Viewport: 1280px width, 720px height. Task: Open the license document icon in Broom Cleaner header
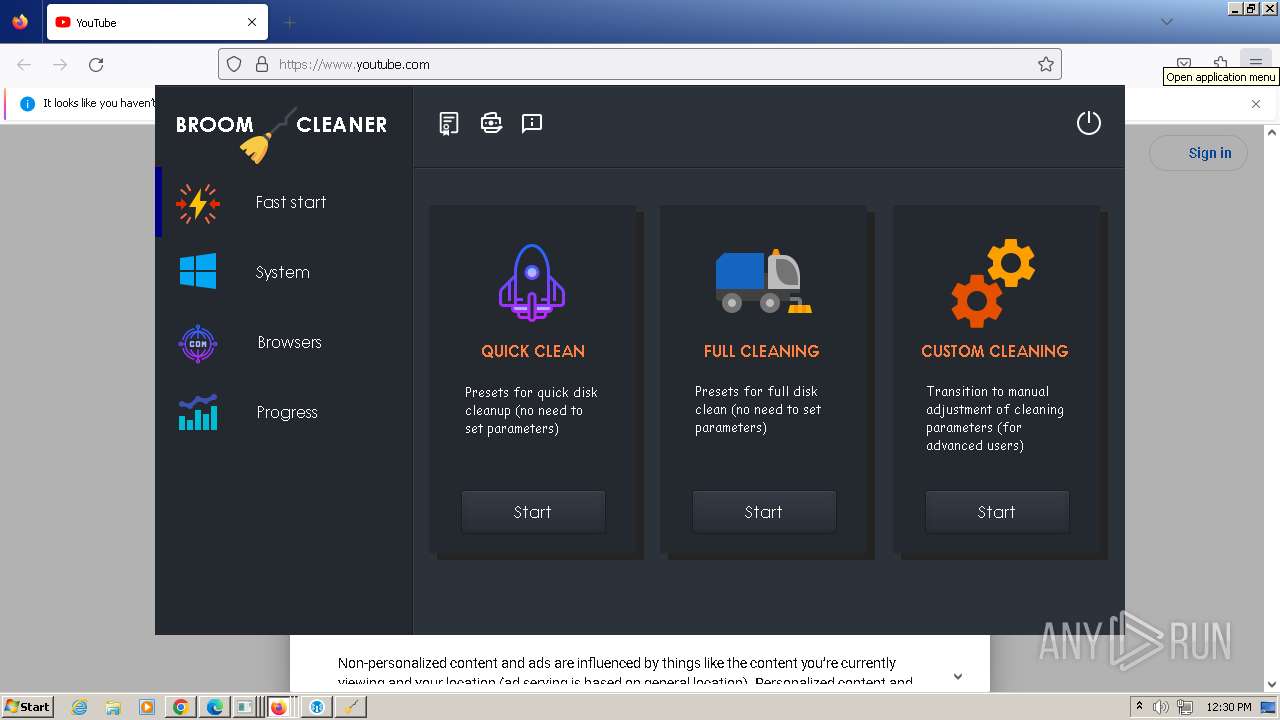(449, 123)
